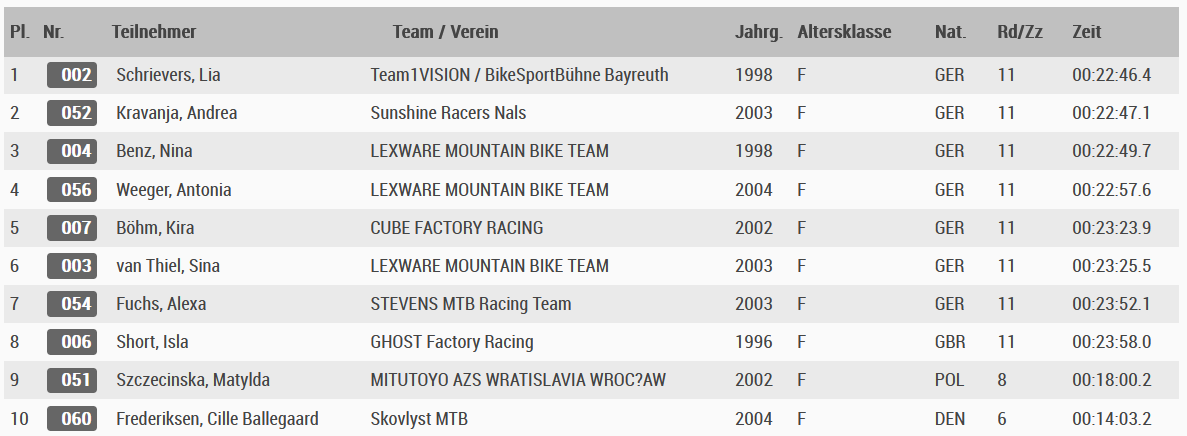This screenshot has width=1187, height=436.
Task: Click bib number badge 056
Action: pyautogui.click(x=72, y=189)
